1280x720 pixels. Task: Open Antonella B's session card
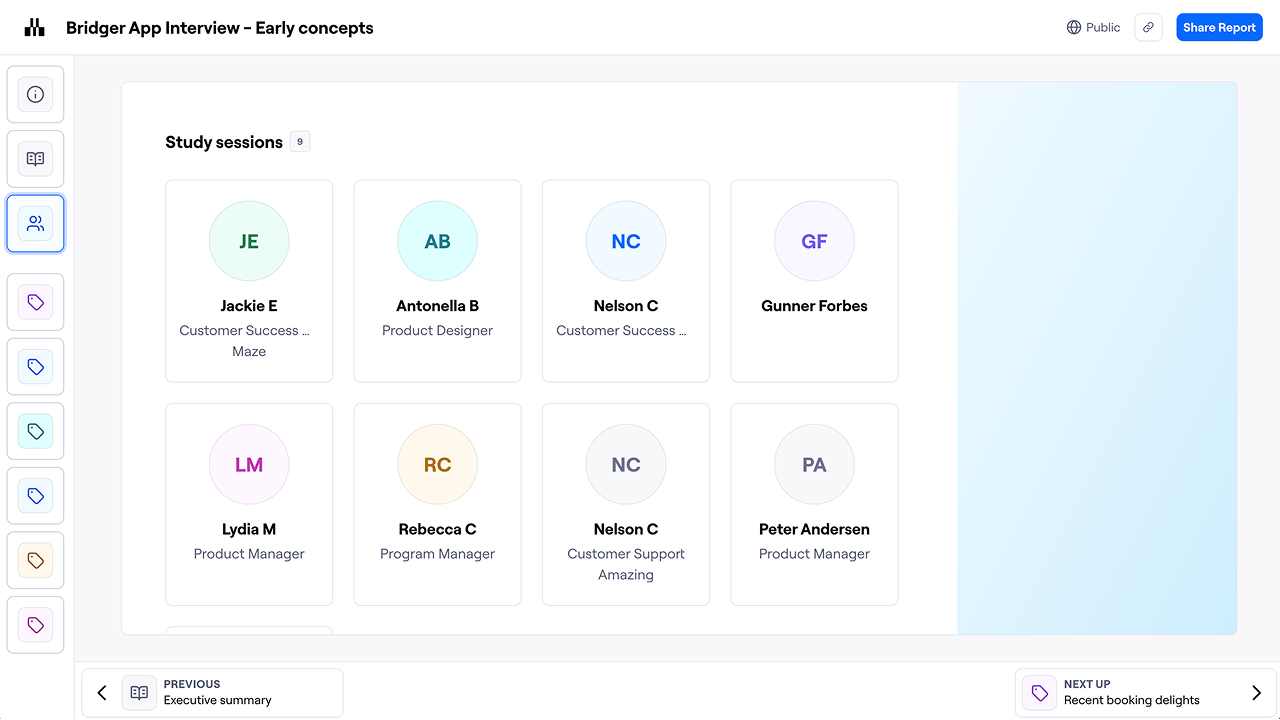pos(437,281)
